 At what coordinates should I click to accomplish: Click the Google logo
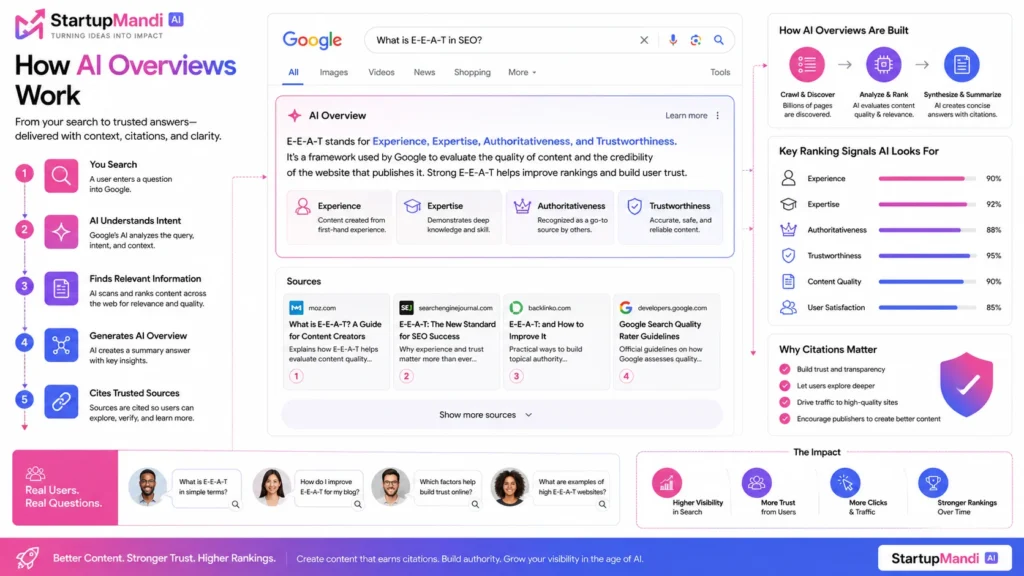pyautogui.click(x=312, y=40)
